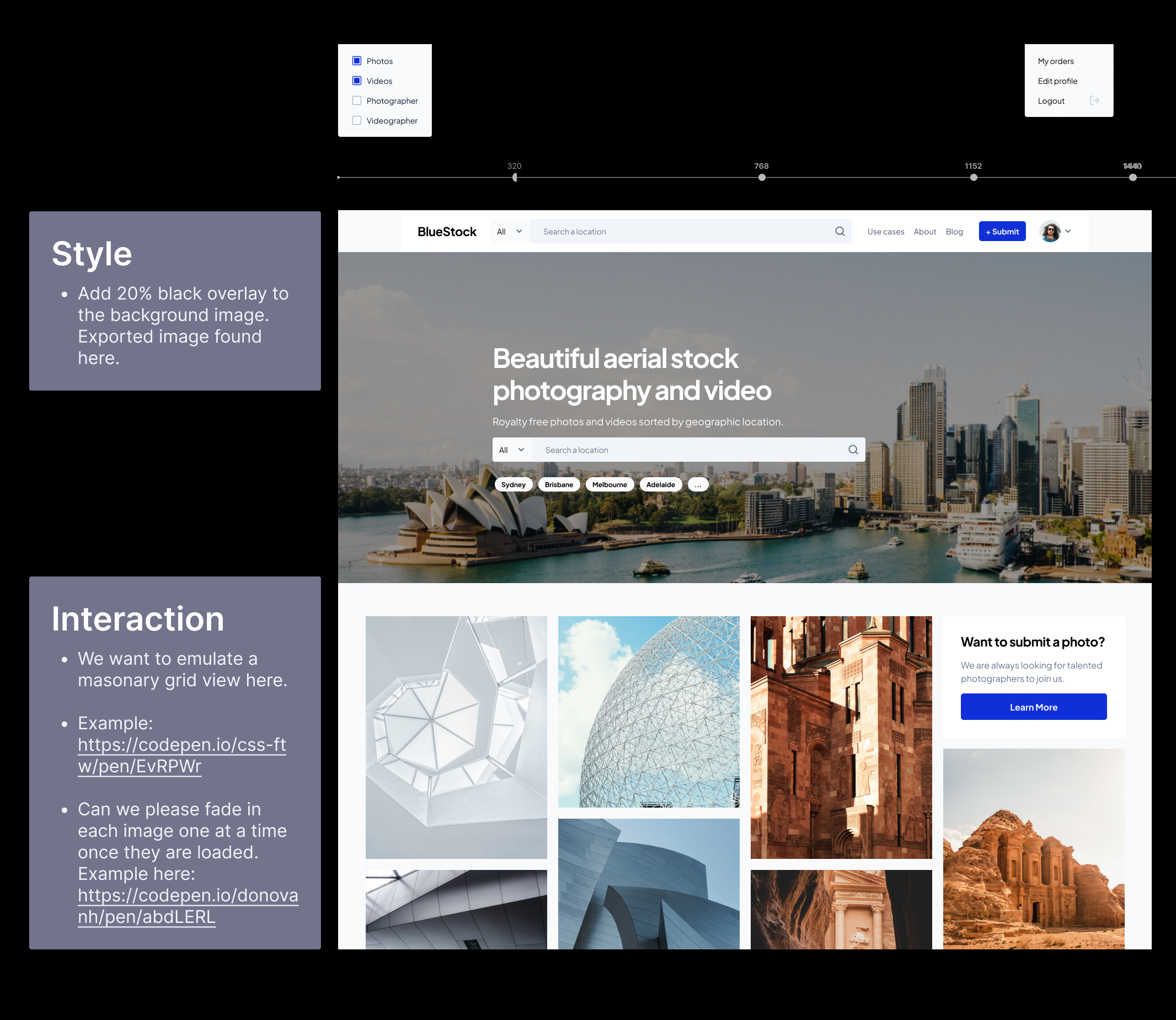Viewport: 1176px width, 1020px height.
Task: Click the Learn More button
Action: point(1033,707)
